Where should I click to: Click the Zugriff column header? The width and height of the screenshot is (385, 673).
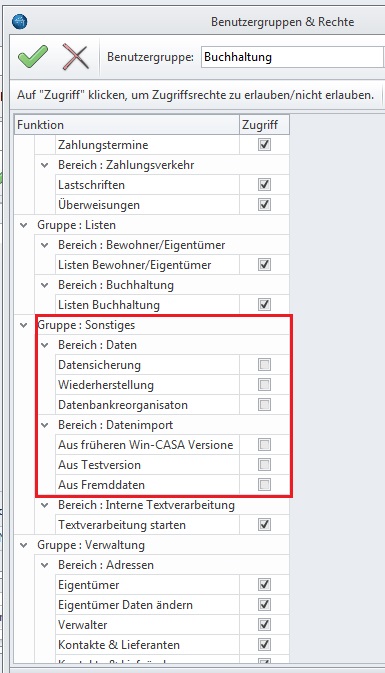[x=264, y=125]
